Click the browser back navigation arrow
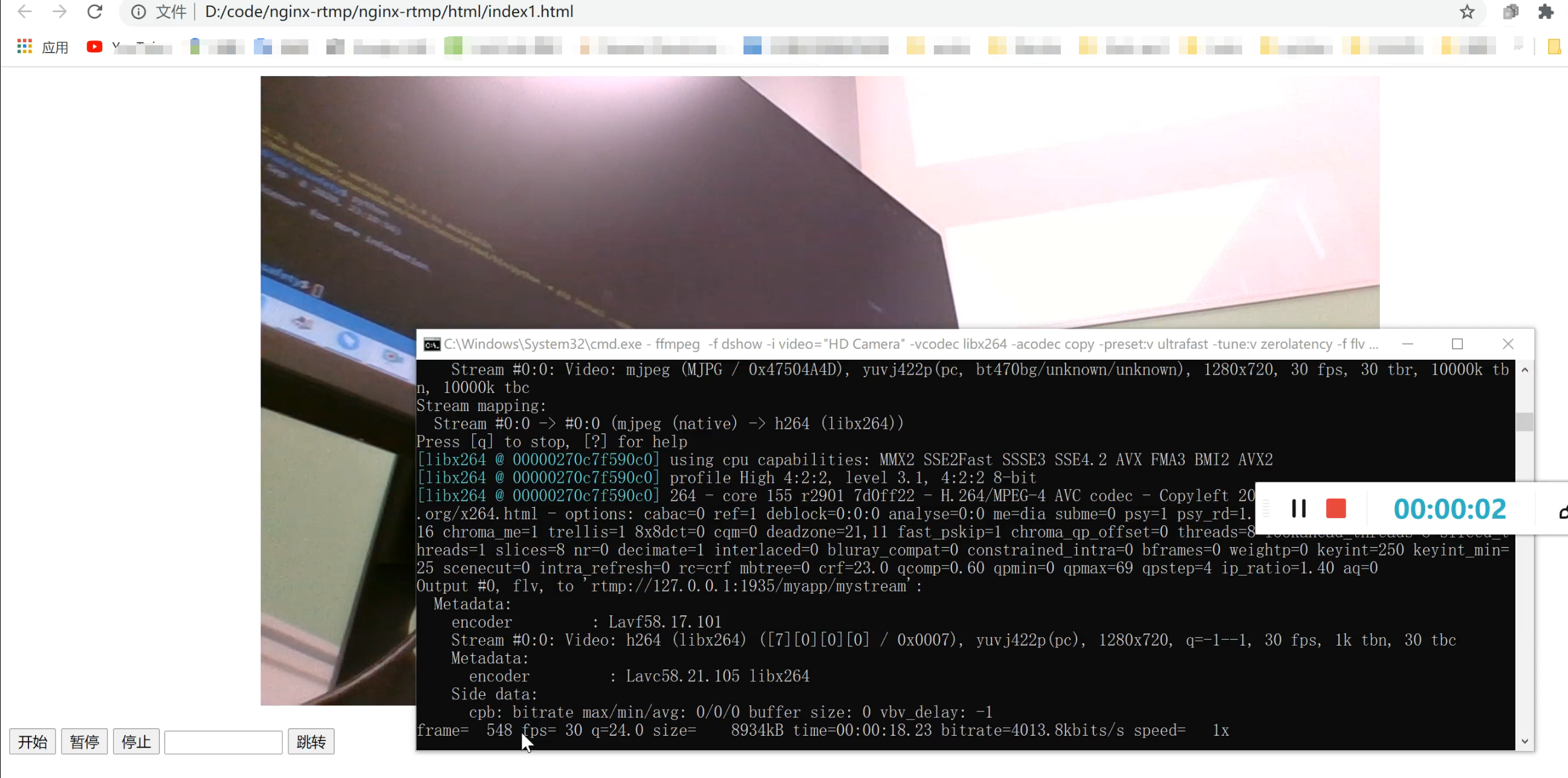Screen dimensions: 1568x778 (24, 11)
